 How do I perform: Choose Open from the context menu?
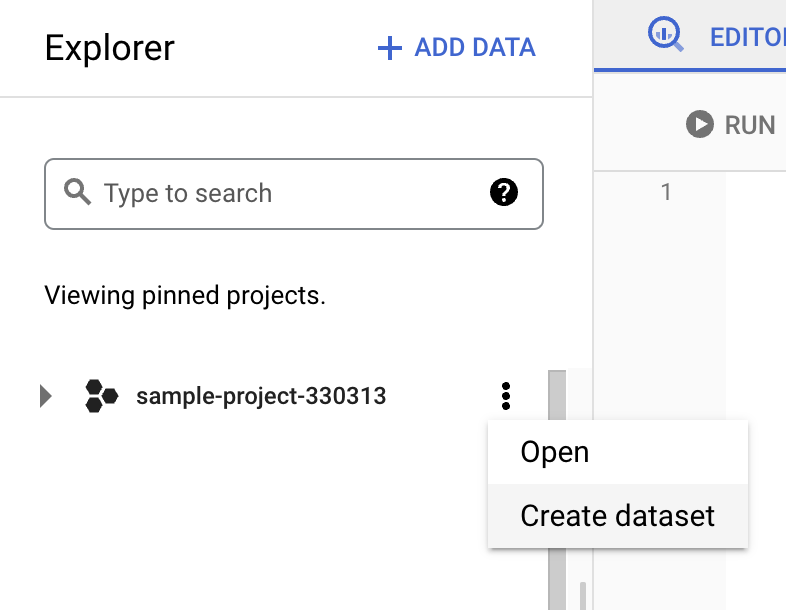(x=555, y=452)
